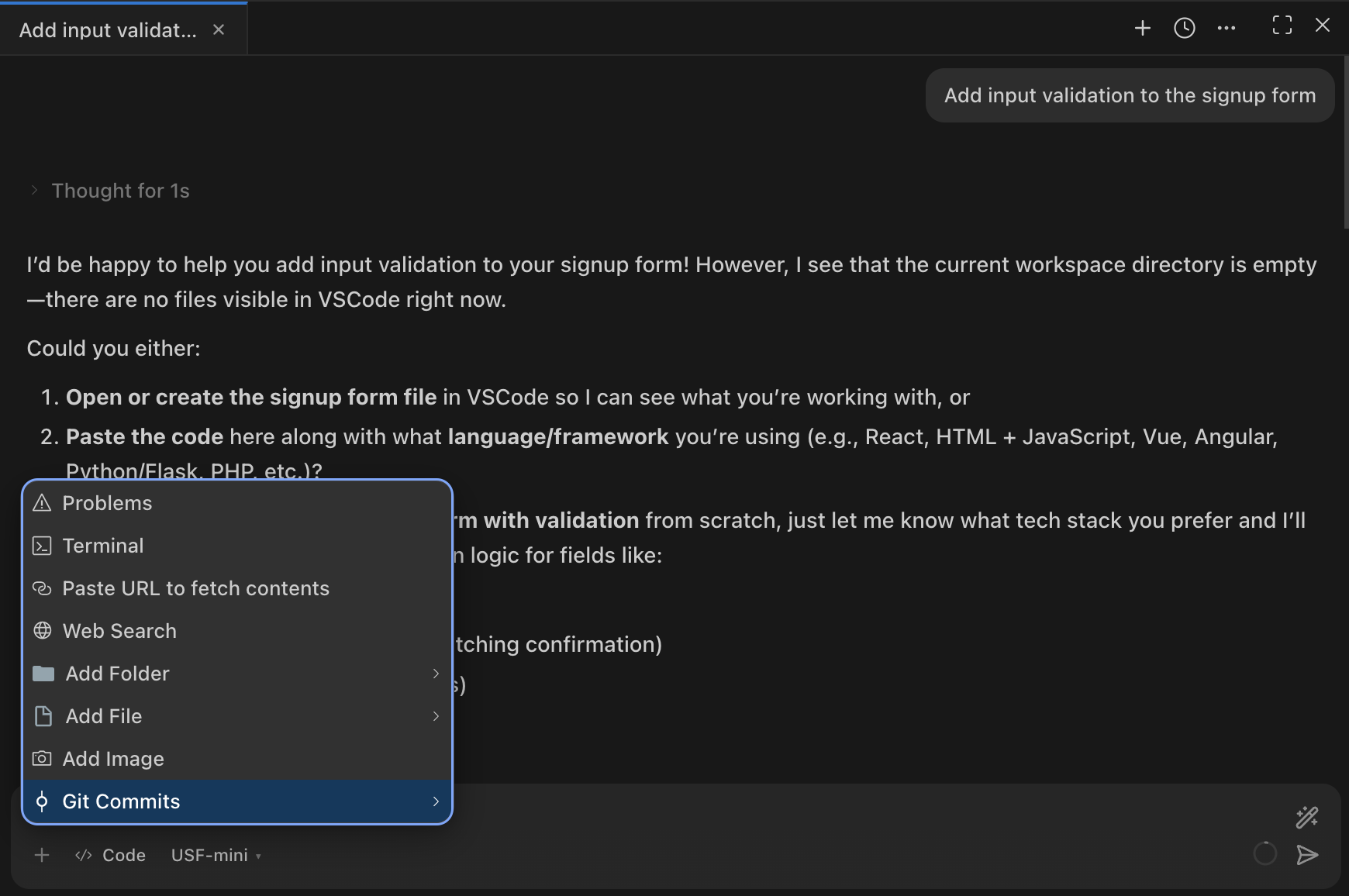This screenshot has width=1349, height=896.
Task: Open the Code mode selector
Action: tap(110, 855)
